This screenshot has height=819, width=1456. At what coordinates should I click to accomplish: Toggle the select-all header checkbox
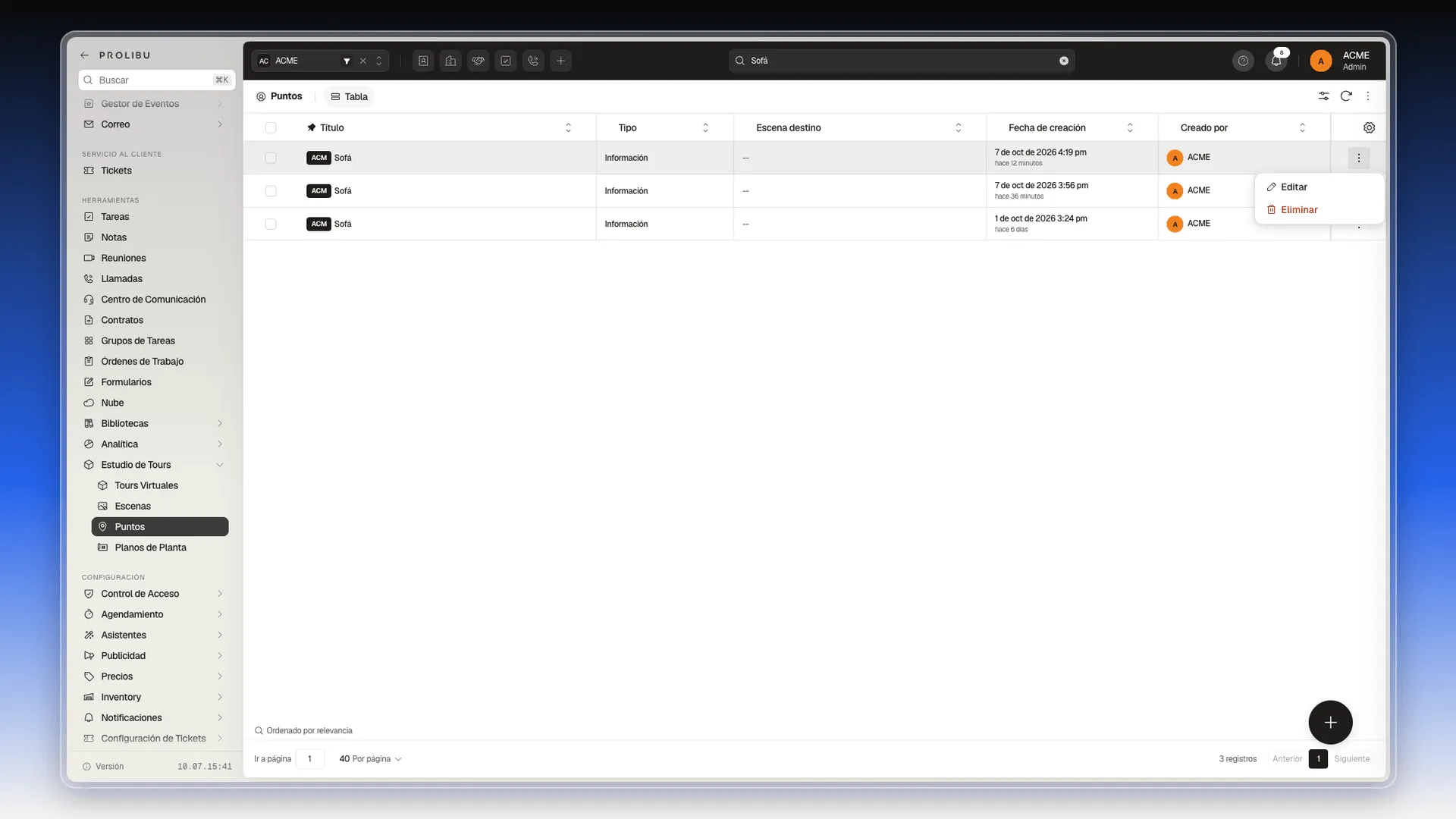click(x=271, y=127)
